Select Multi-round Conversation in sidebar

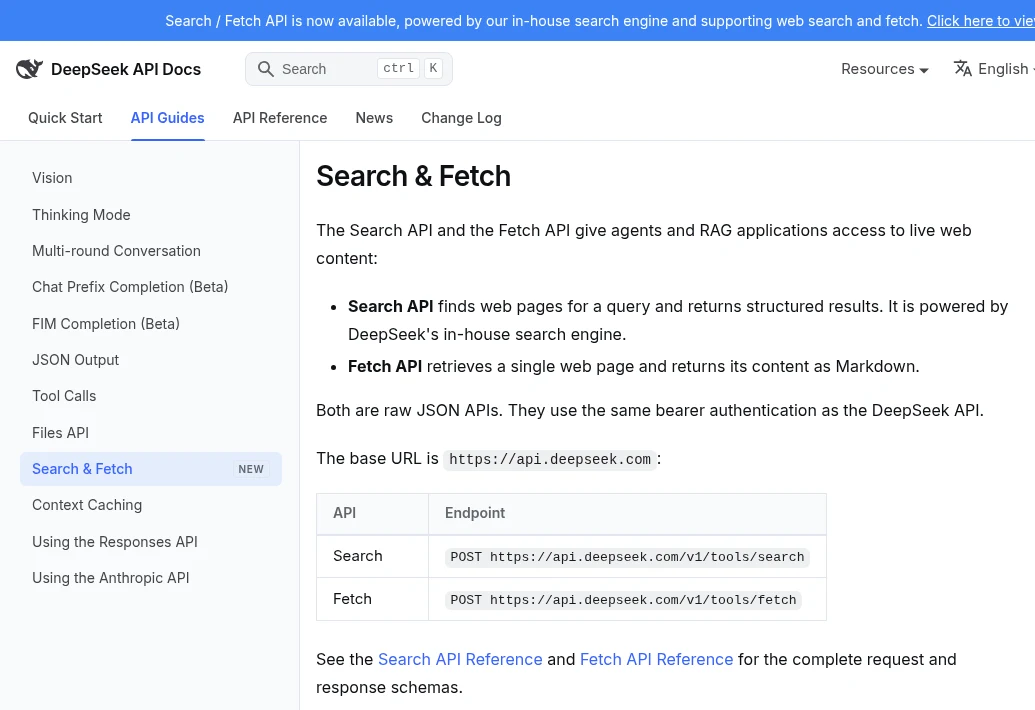pyautogui.click(x=150, y=251)
